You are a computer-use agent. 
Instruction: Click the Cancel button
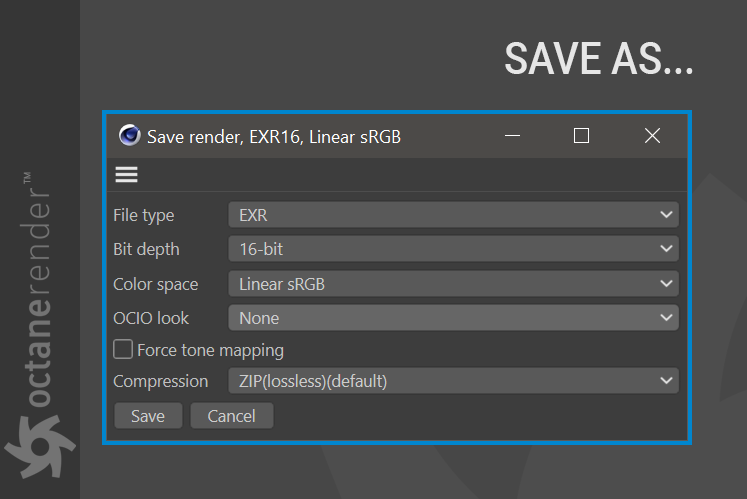coord(232,416)
